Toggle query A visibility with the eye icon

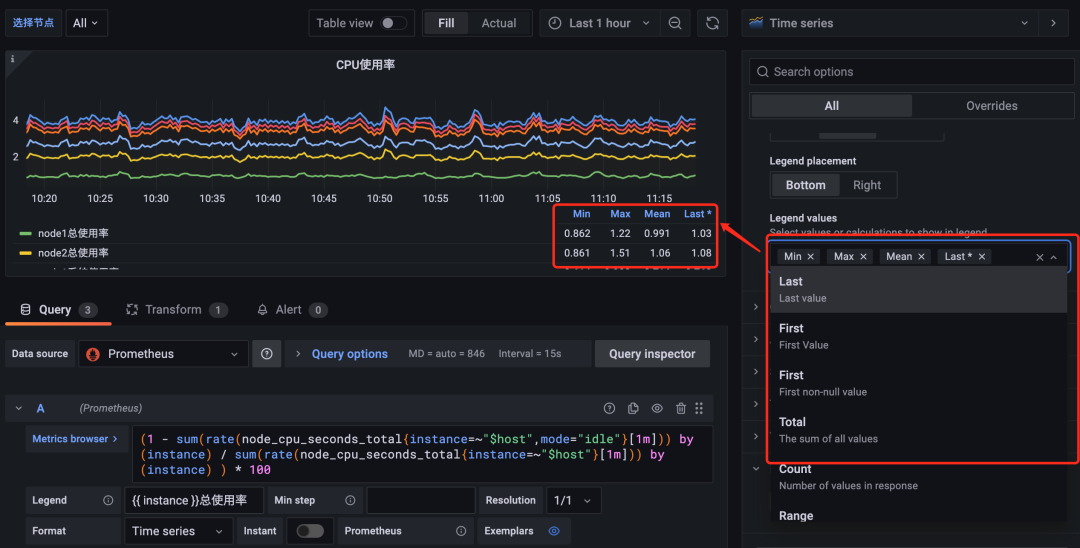tap(657, 408)
